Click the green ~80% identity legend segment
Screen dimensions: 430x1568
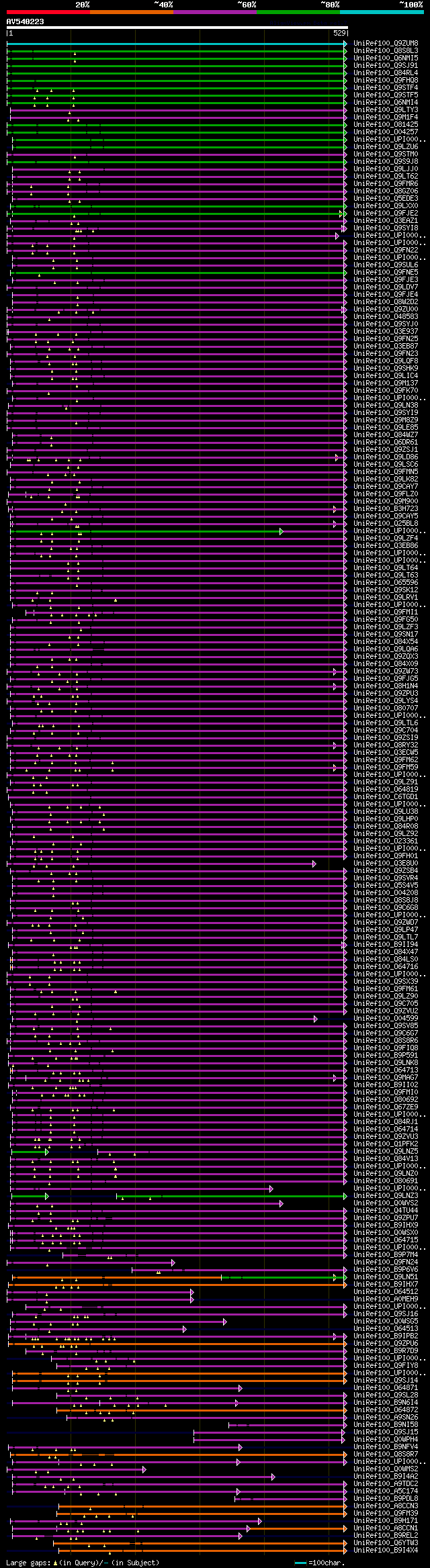(298, 12)
